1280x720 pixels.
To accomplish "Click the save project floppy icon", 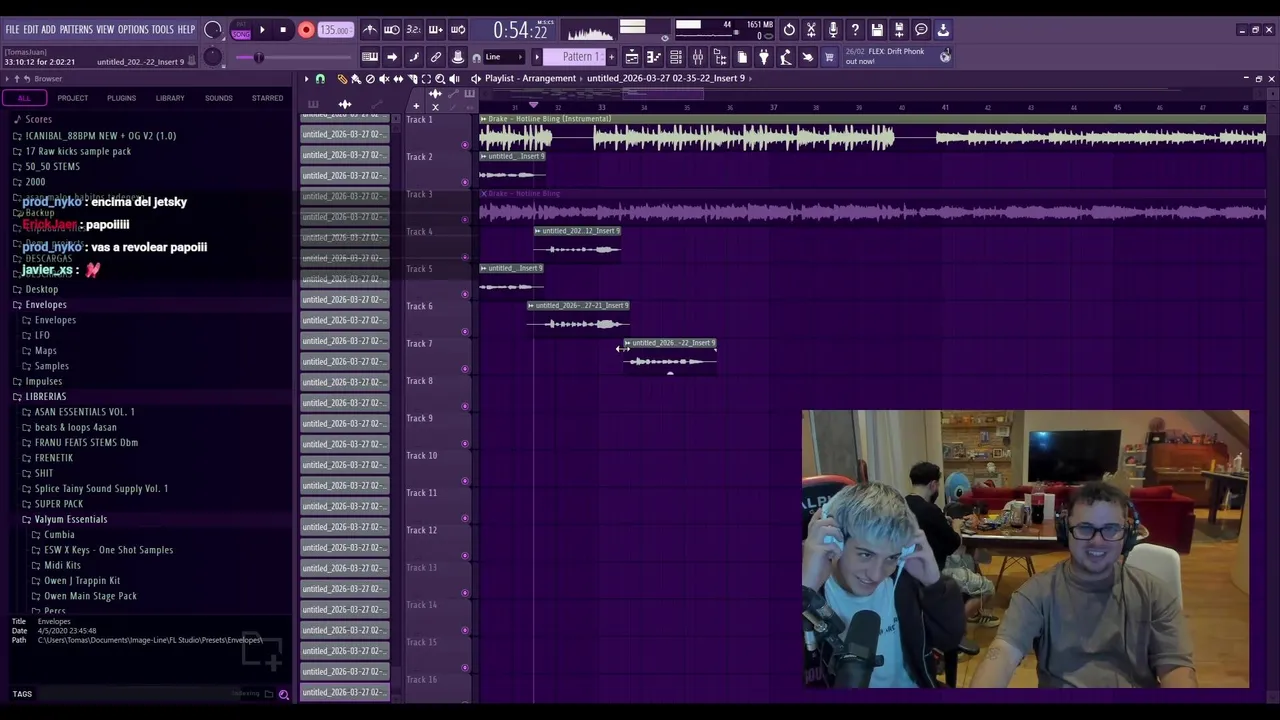I will pos(877,29).
